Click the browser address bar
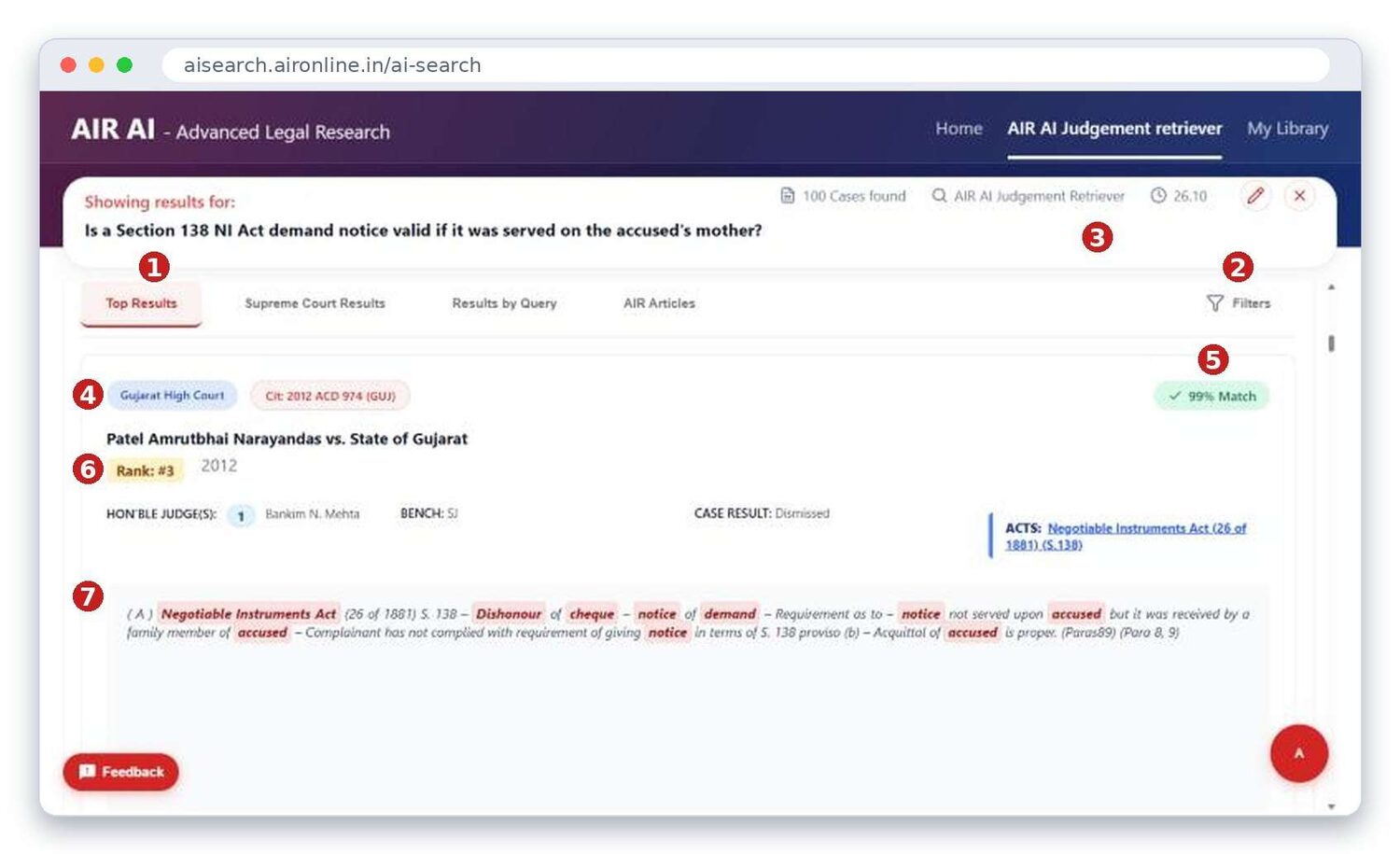Viewport: 1400px width, 854px height. [746, 65]
